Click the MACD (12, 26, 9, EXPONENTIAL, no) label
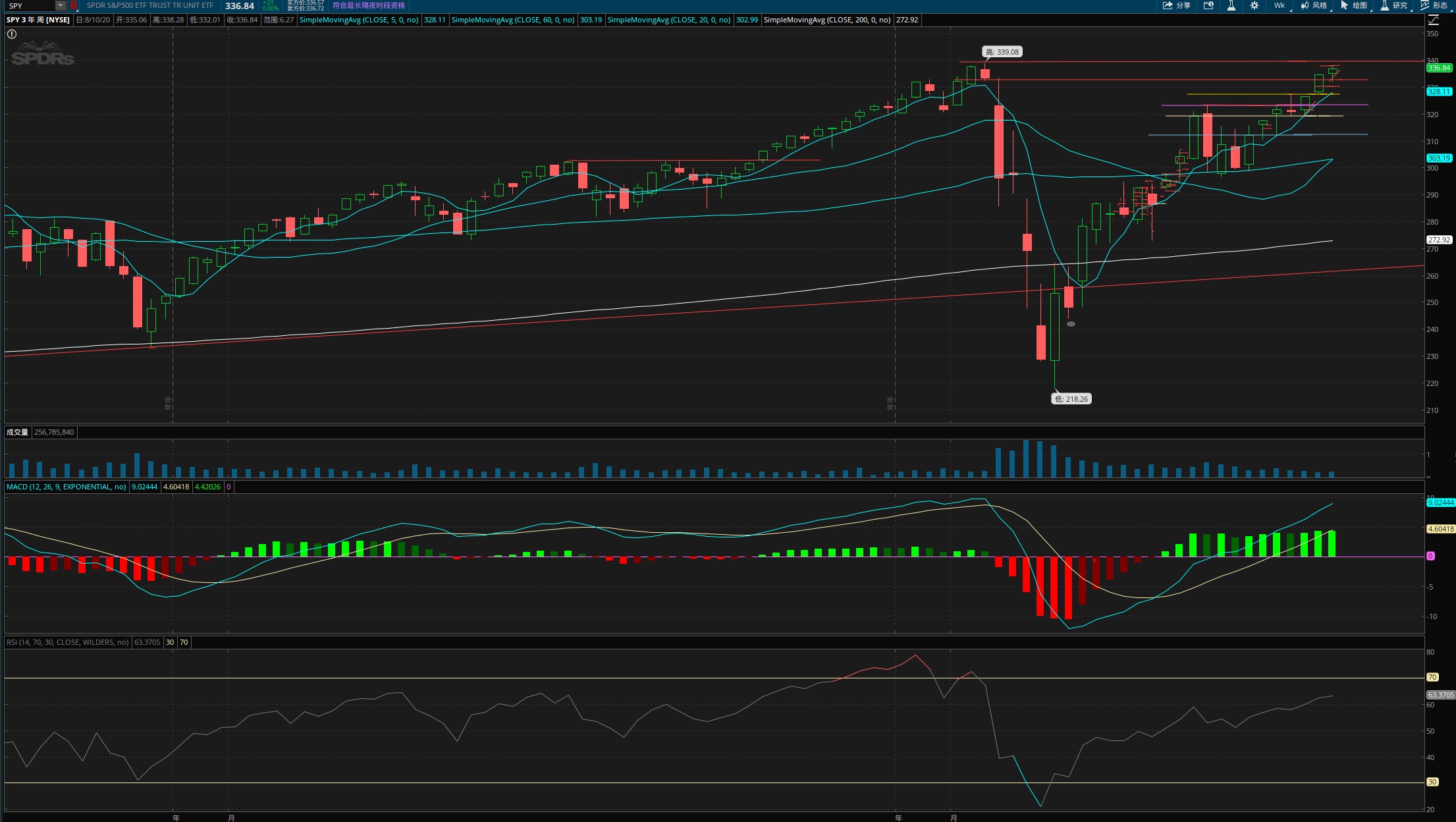The image size is (1456, 822). [x=67, y=487]
